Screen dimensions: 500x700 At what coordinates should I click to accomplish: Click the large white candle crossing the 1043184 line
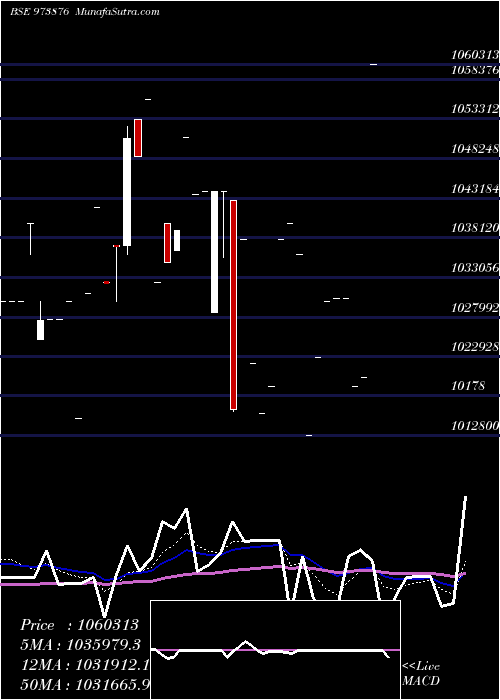(127, 192)
